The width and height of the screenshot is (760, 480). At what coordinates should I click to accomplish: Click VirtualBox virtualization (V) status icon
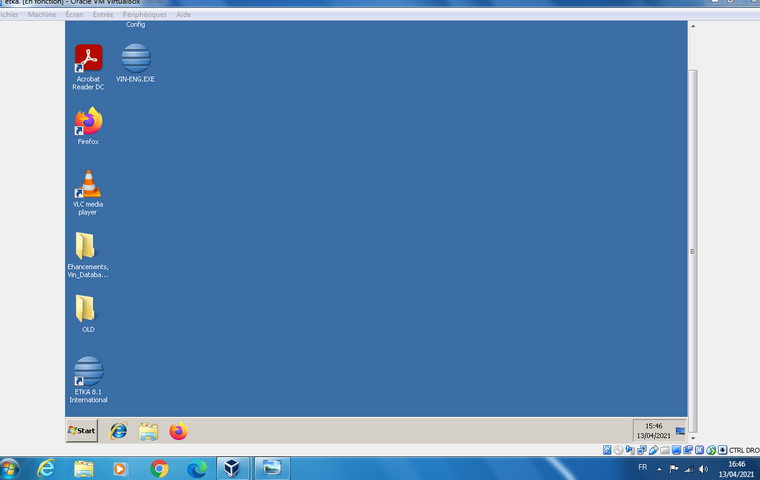(x=699, y=450)
